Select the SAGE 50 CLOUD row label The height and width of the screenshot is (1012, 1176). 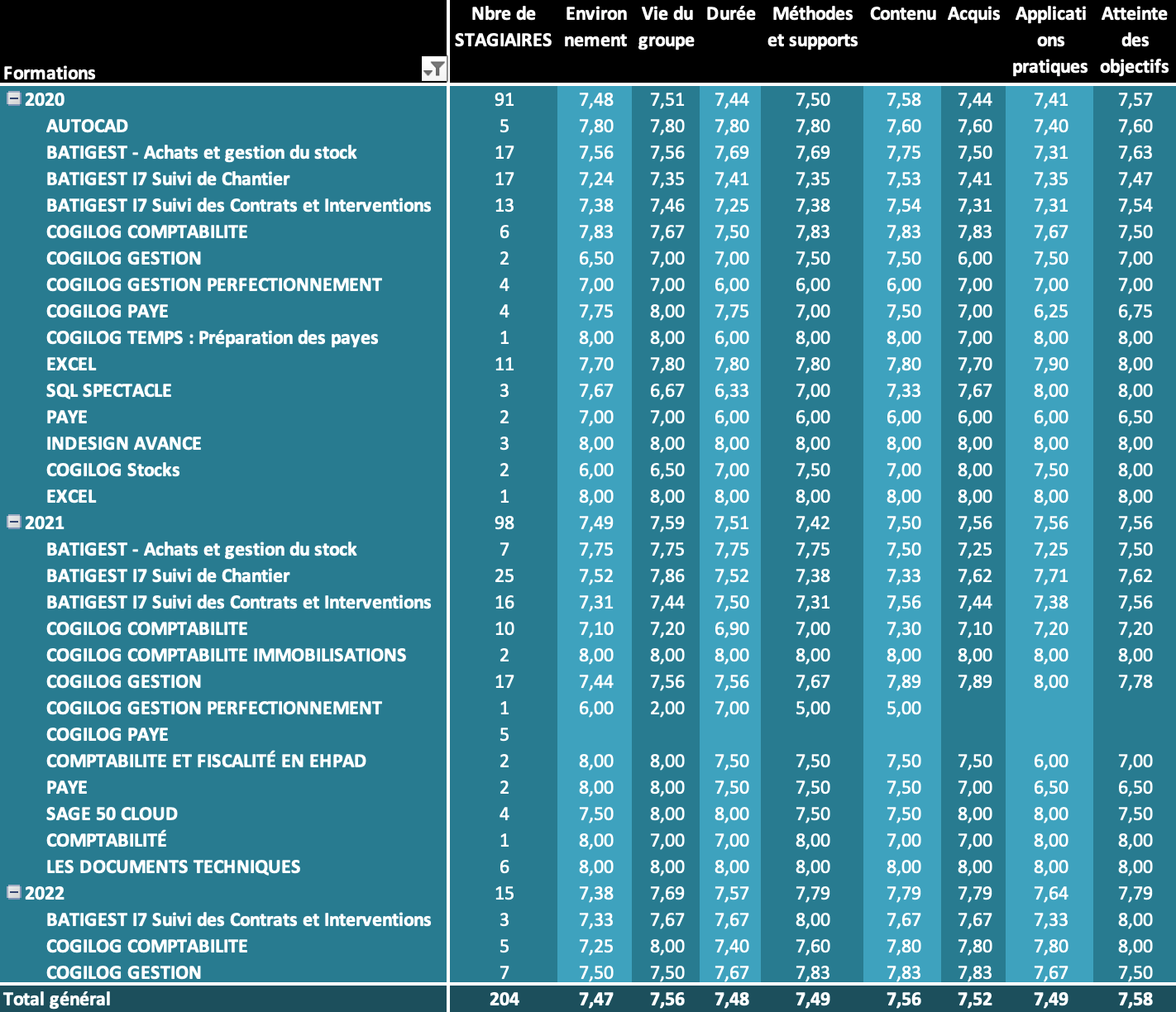[112, 814]
